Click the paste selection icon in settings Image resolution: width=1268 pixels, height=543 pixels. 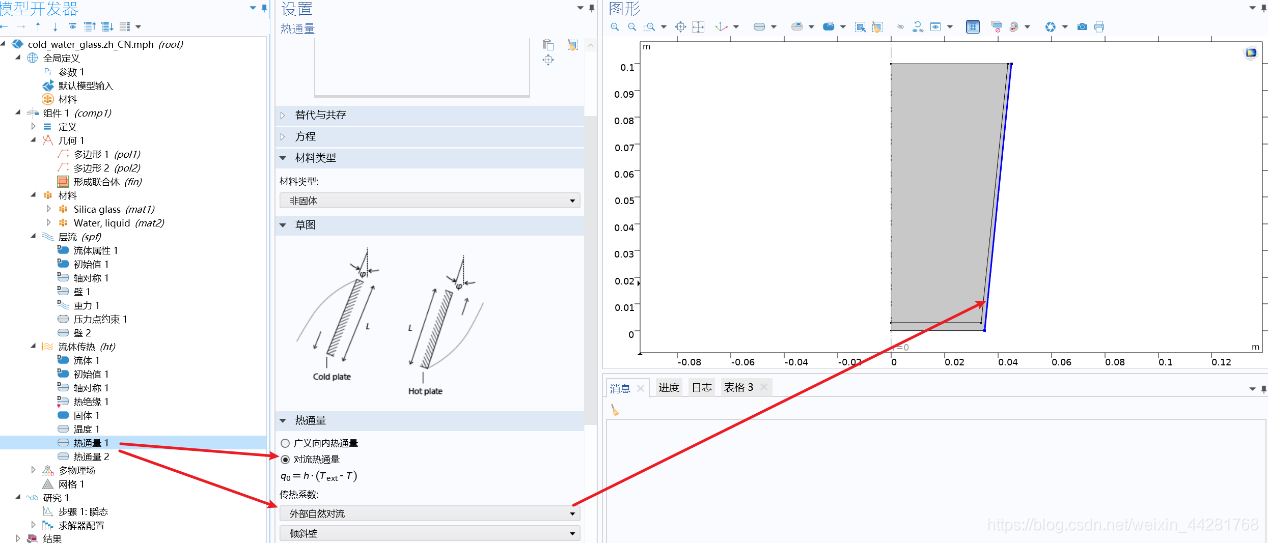[548, 45]
